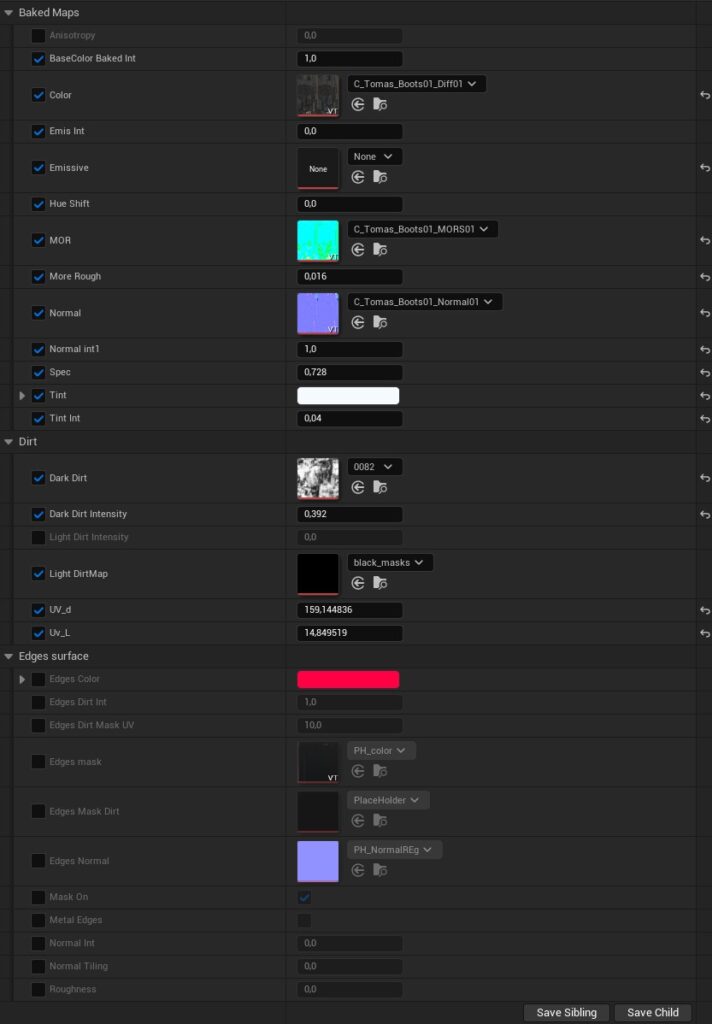Image resolution: width=712 pixels, height=1024 pixels.
Task: Edit the Tint Int value 0,04
Action: click(x=349, y=419)
